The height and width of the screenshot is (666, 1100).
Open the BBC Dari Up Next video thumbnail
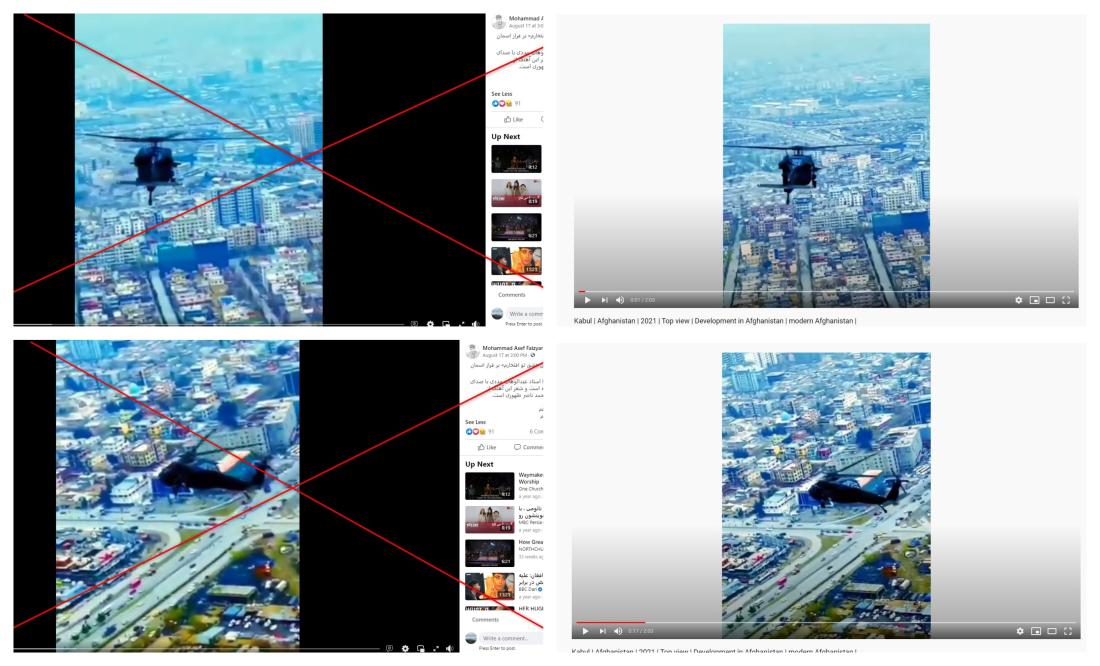(490, 586)
